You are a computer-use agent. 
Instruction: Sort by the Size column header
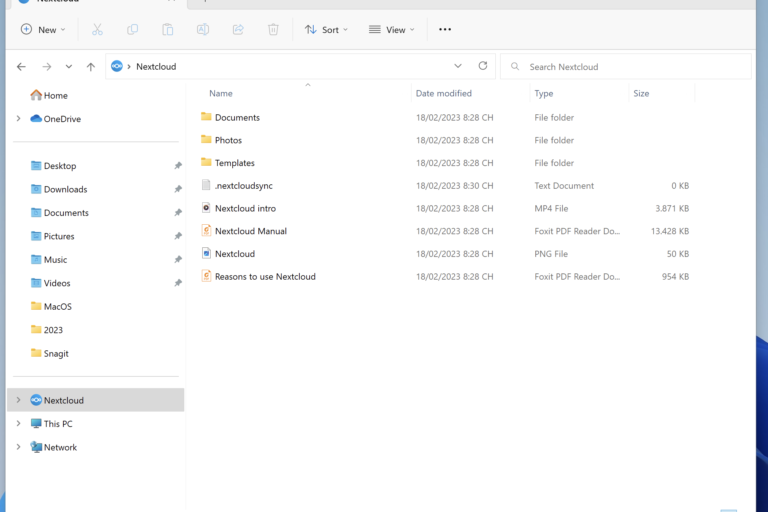click(641, 93)
